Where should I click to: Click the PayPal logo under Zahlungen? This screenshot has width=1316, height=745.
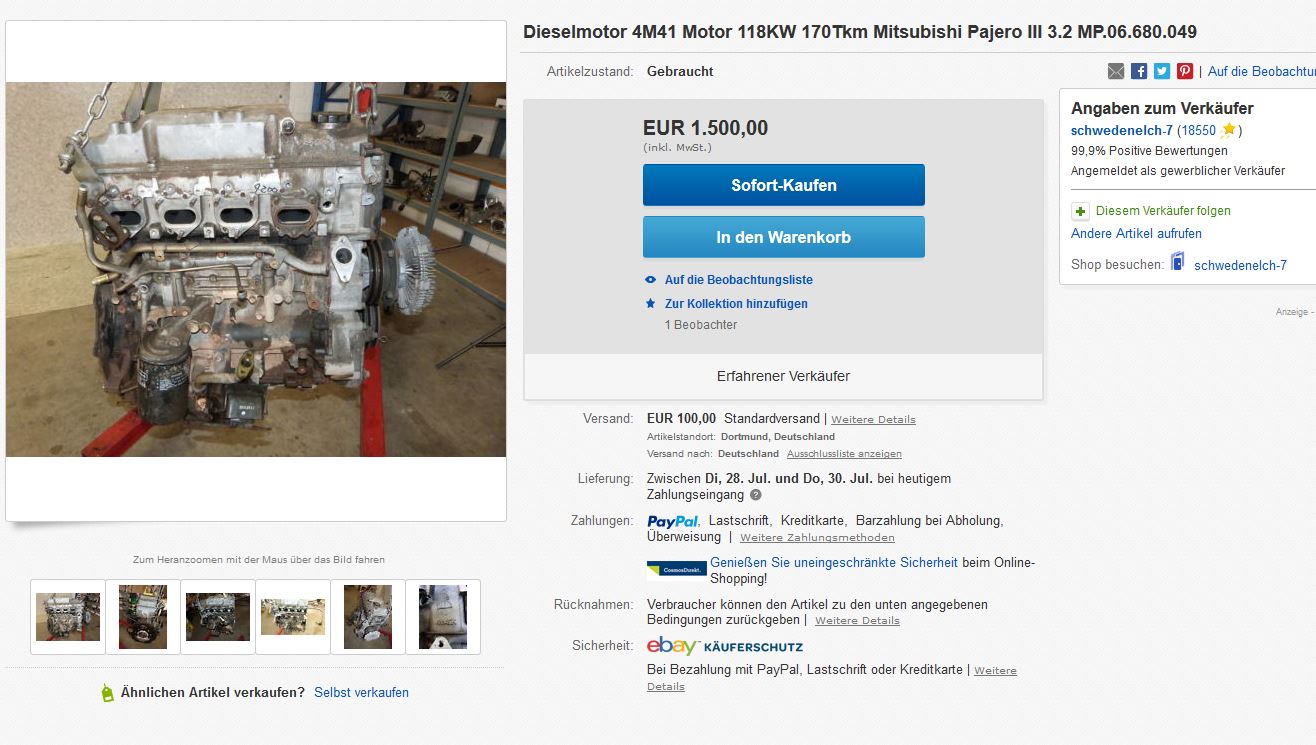pos(673,521)
